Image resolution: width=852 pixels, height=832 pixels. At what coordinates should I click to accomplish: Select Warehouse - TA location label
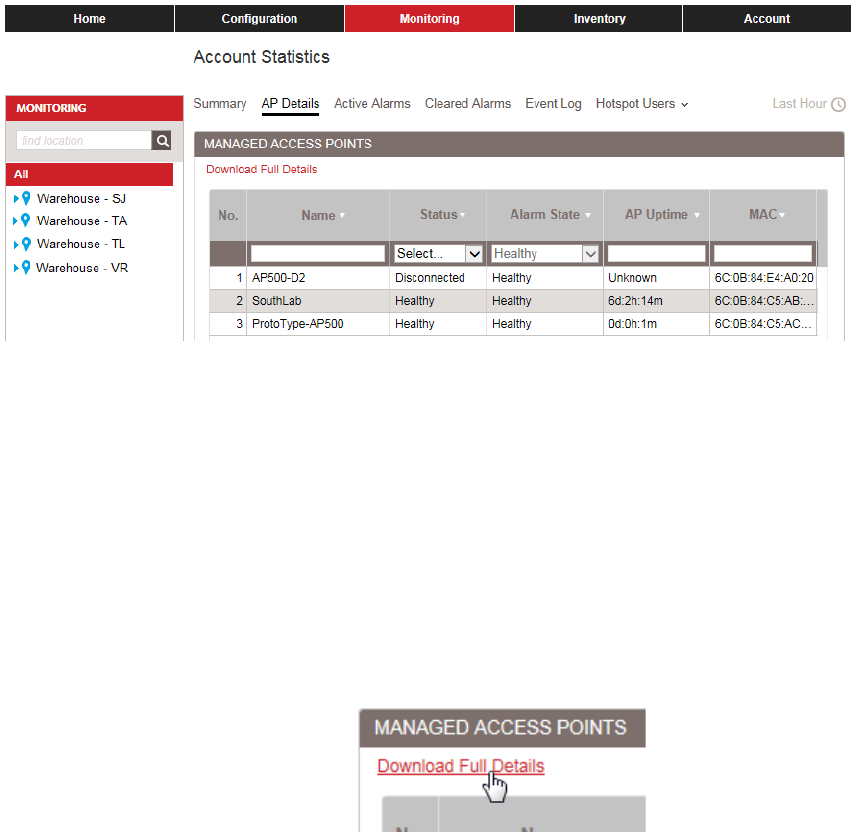pyautogui.click(x=82, y=221)
